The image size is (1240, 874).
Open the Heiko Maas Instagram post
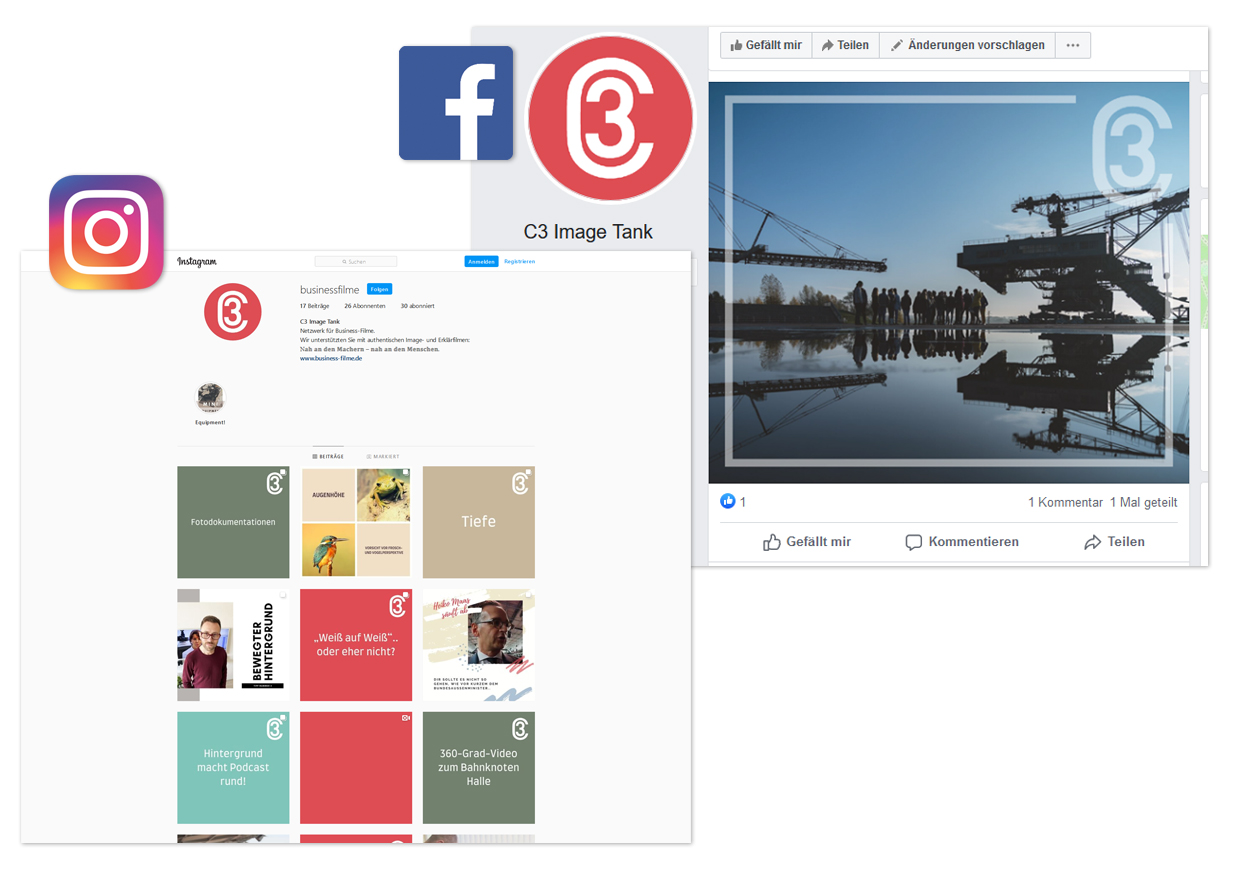pos(479,645)
